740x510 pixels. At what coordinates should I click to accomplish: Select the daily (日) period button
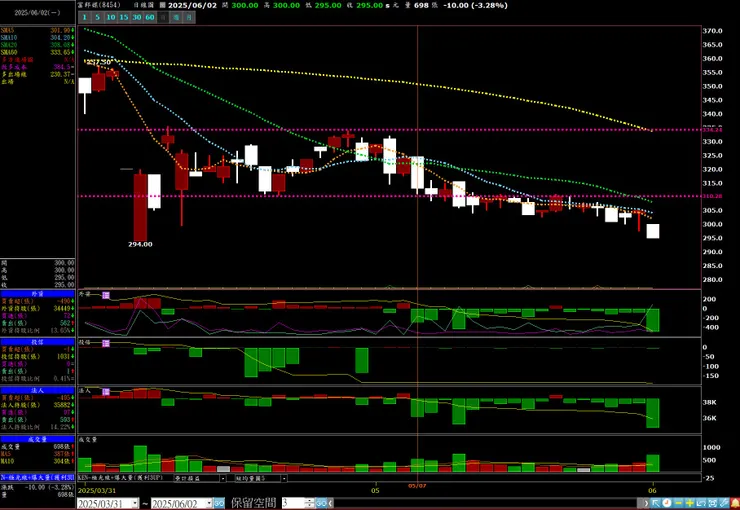pyautogui.click(x=163, y=17)
